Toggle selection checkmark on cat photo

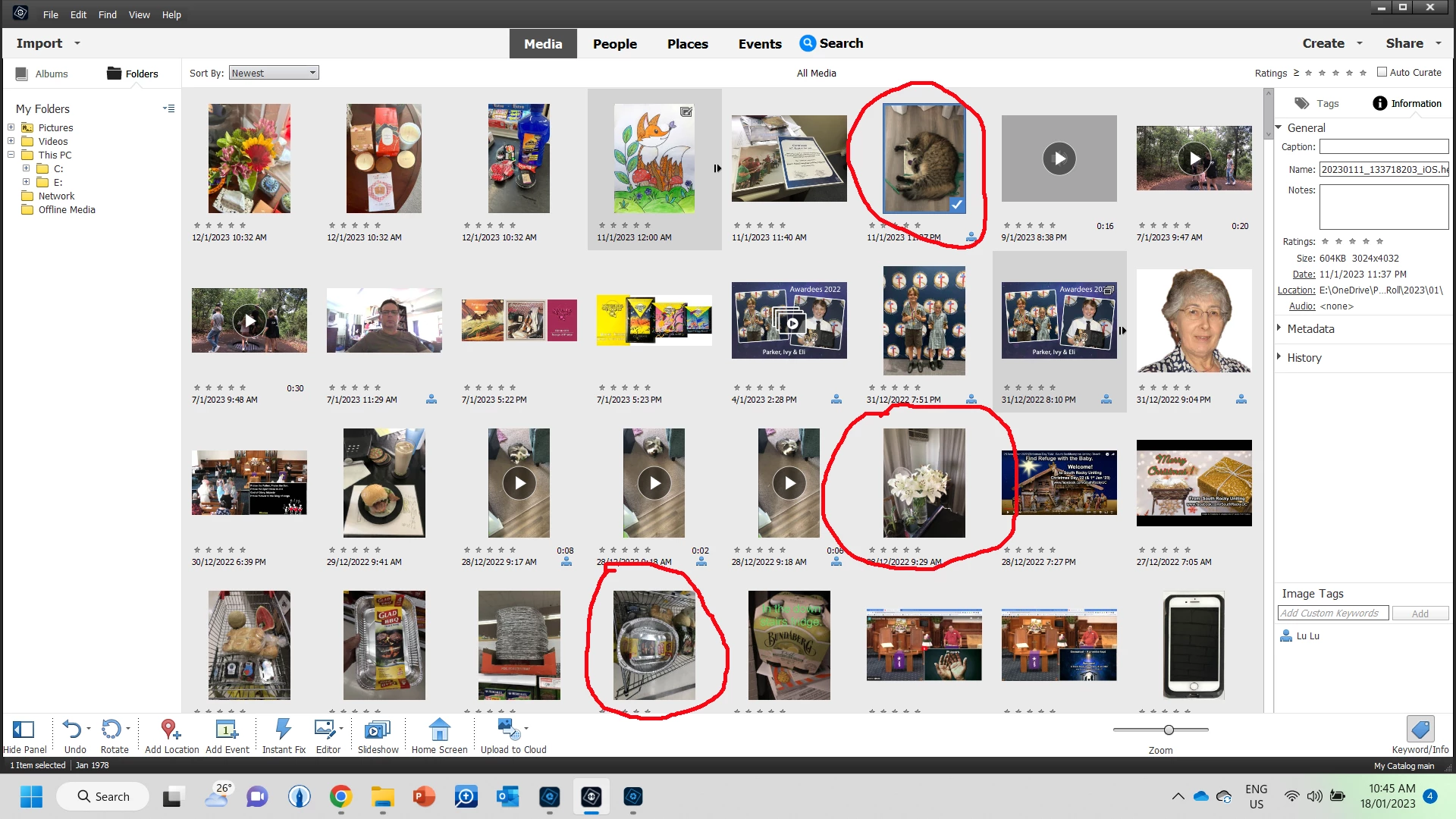point(956,205)
